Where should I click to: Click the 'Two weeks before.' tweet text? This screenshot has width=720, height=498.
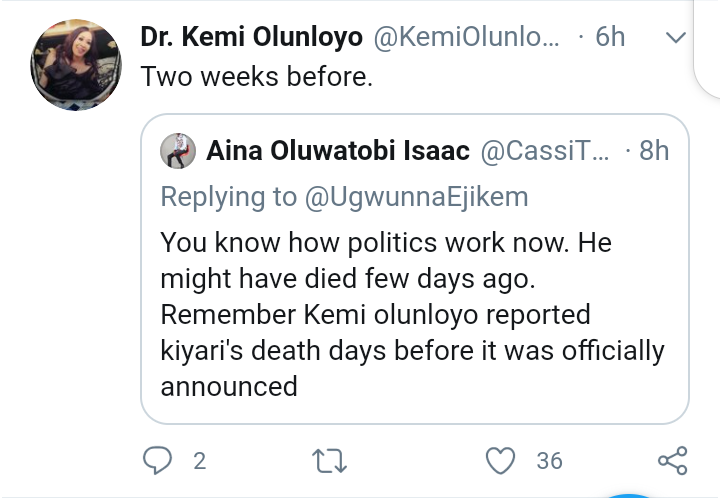[x=257, y=77]
